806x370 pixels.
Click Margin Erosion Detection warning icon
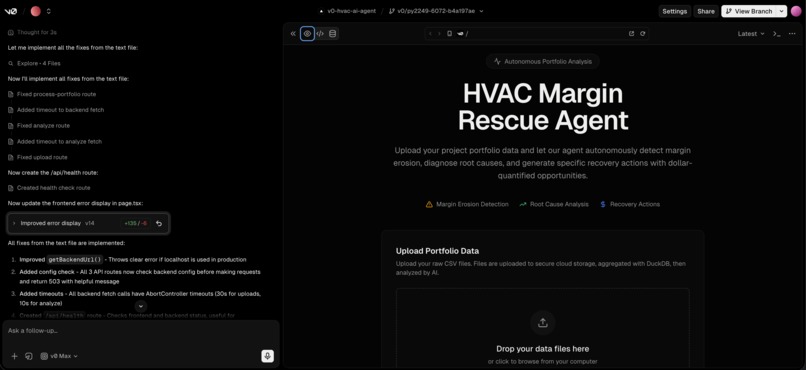pos(429,205)
